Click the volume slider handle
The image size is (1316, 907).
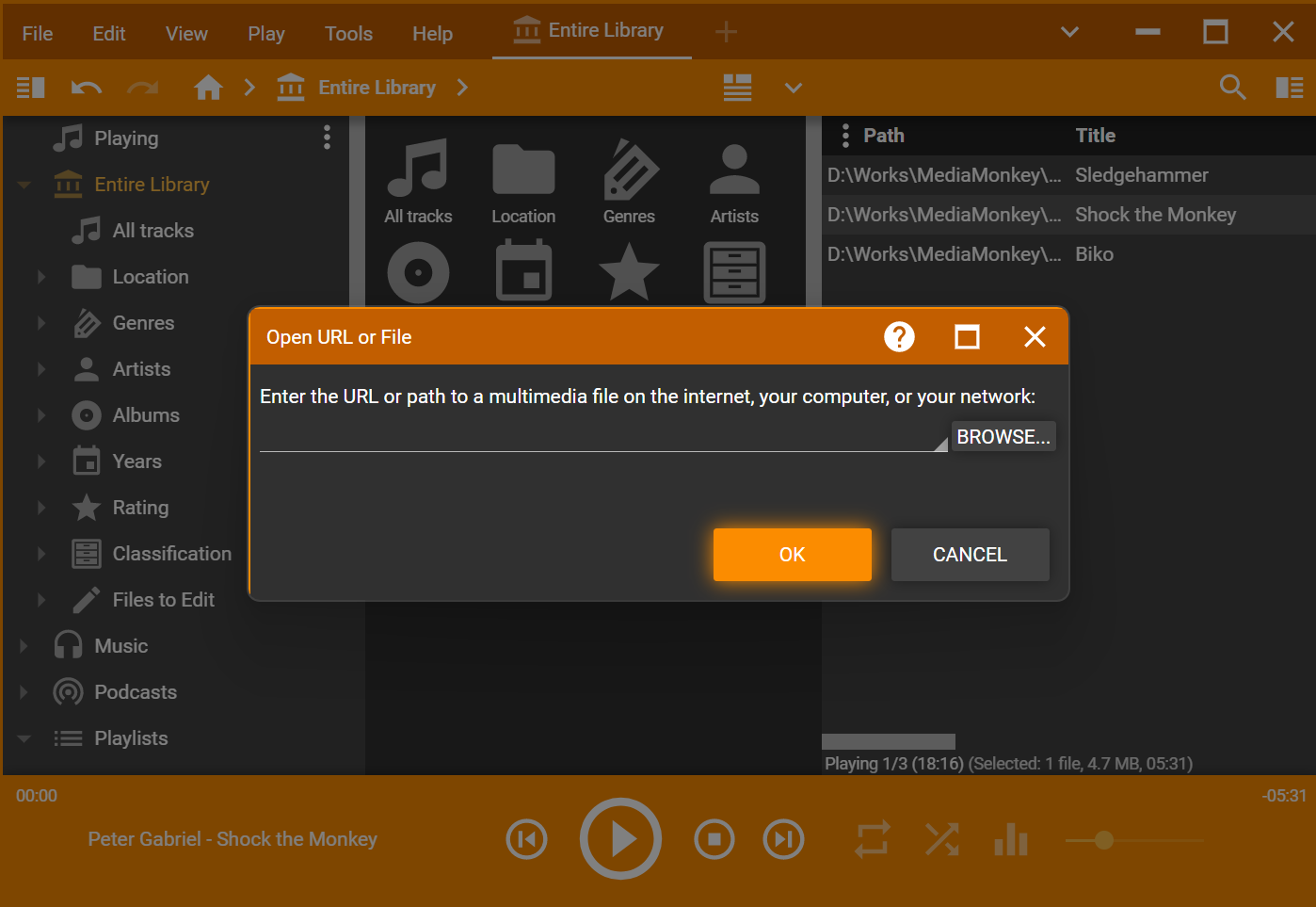pos(1104,839)
